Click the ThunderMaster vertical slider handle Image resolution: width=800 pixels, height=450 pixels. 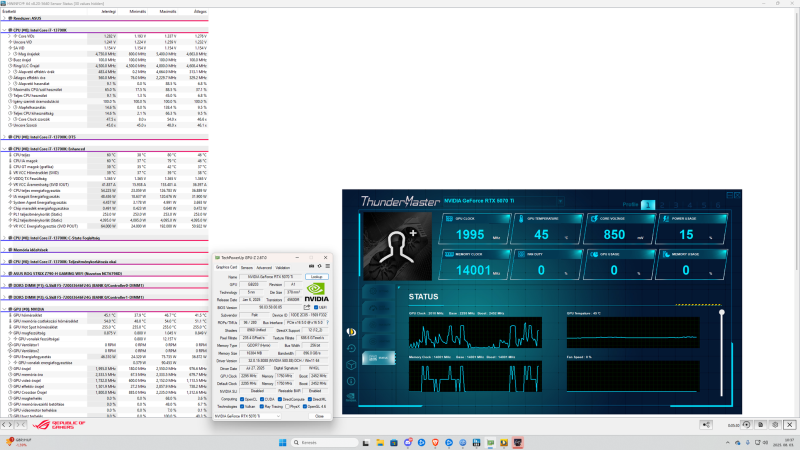721,312
